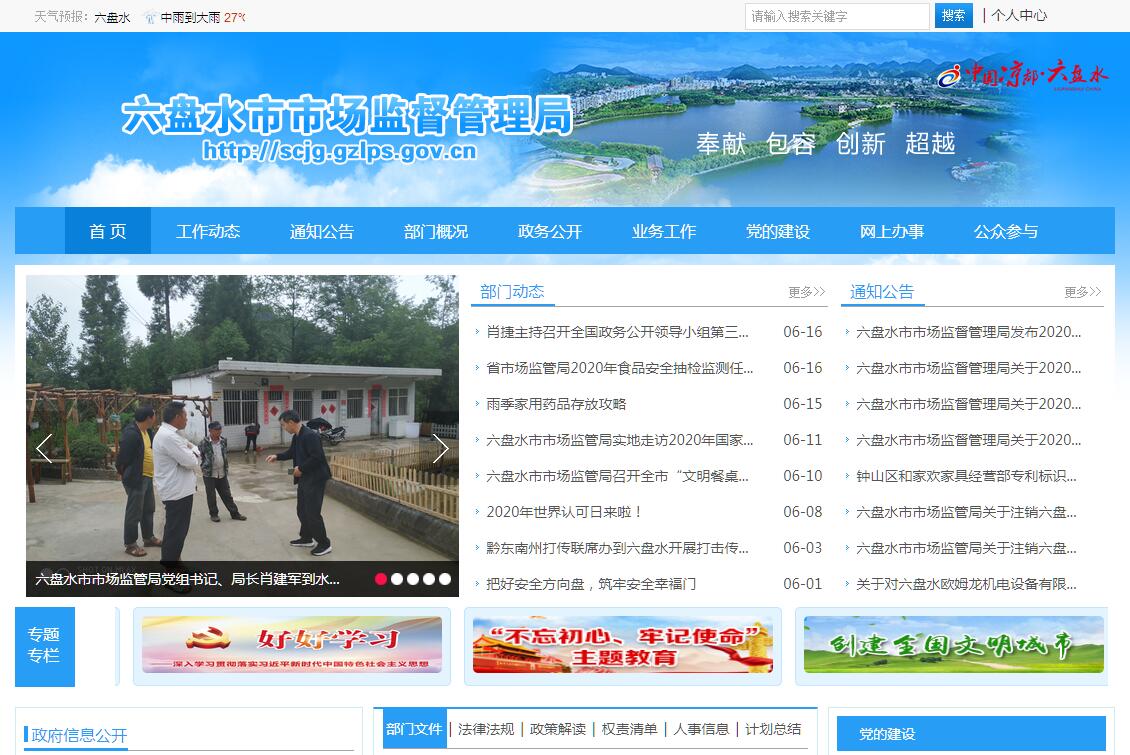Select the last carousel indicator dot
The image size is (1130, 755).
445,578
